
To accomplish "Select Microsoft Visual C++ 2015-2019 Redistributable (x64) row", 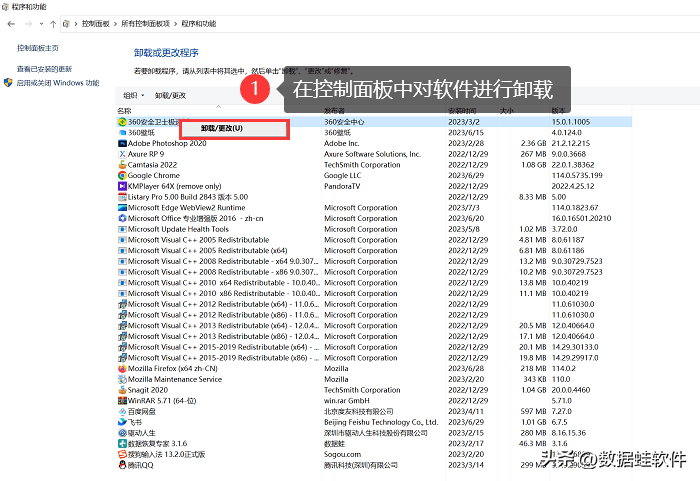I will pos(374,347).
